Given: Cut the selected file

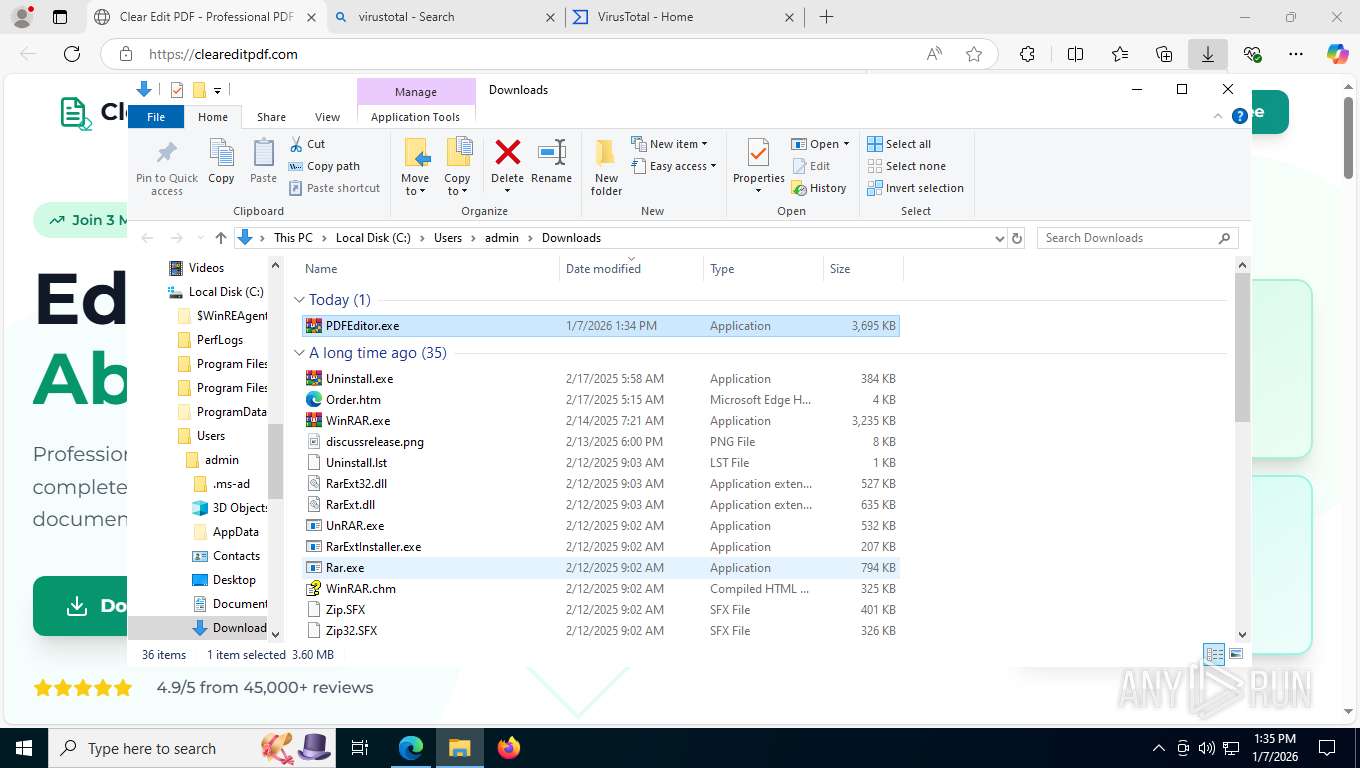Looking at the screenshot, I should pyautogui.click(x=308, y=144).
